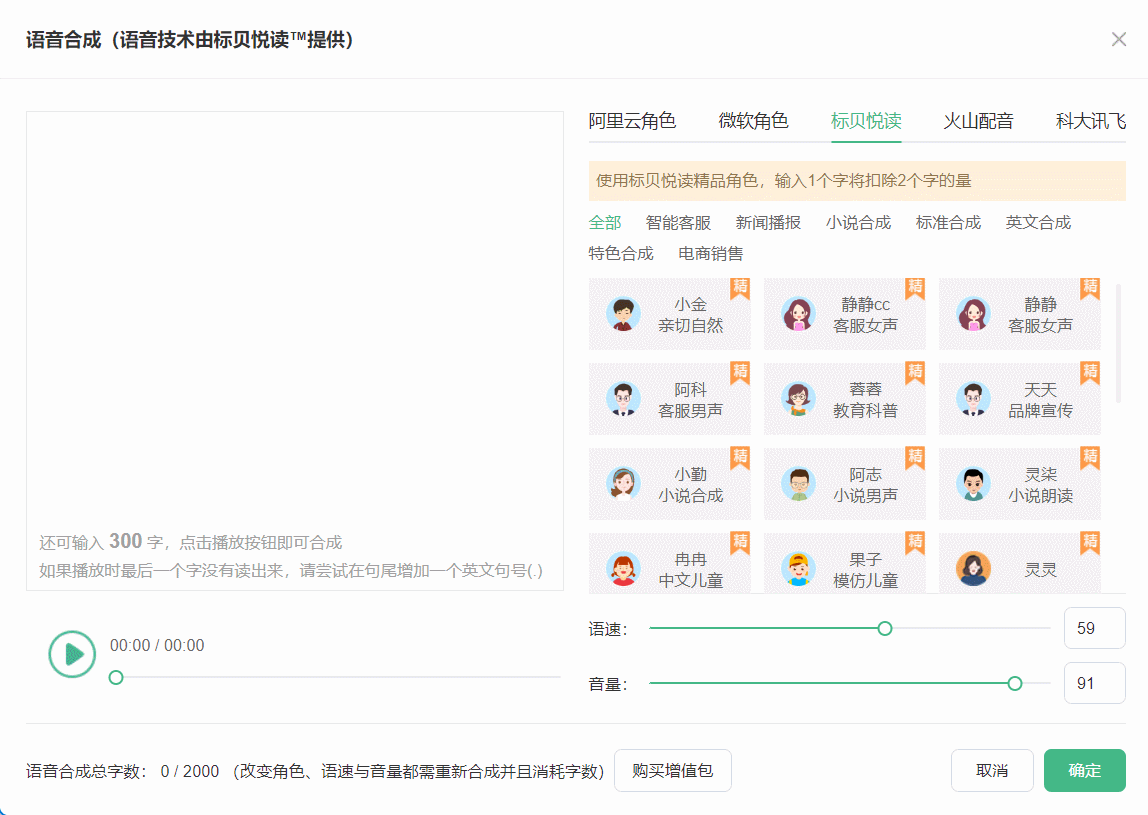
Task: Select the 静静cc voice avatar
Action: [798, 315]
